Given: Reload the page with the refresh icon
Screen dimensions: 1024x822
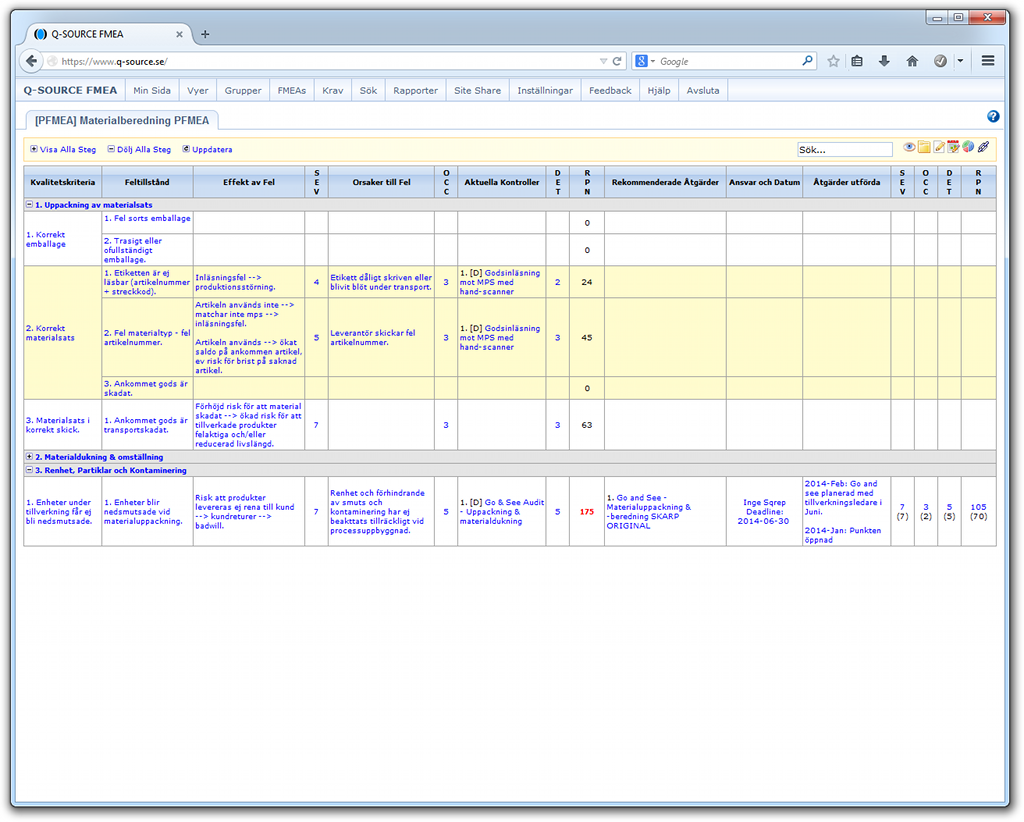Looking at the screenshot, I should tap(616, 61).
